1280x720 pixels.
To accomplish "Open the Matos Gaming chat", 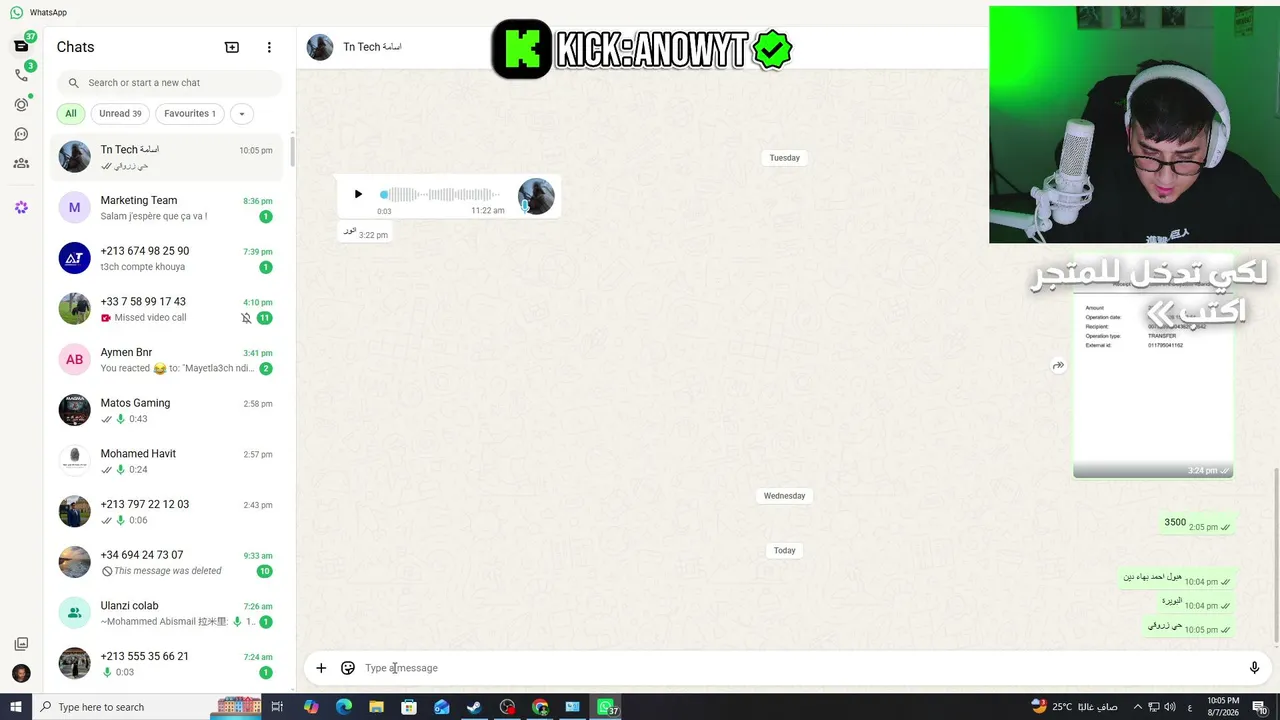I will click(x=167, y=410).
